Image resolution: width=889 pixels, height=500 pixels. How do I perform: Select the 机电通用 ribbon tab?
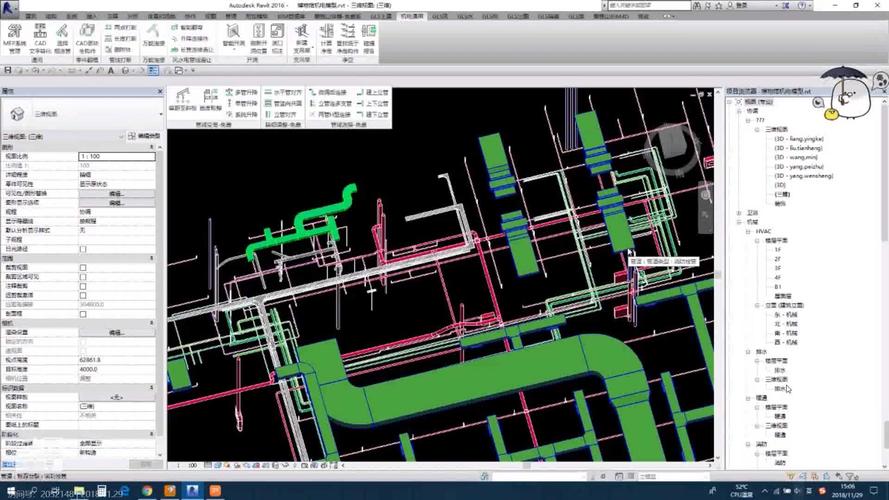[410, 17]
